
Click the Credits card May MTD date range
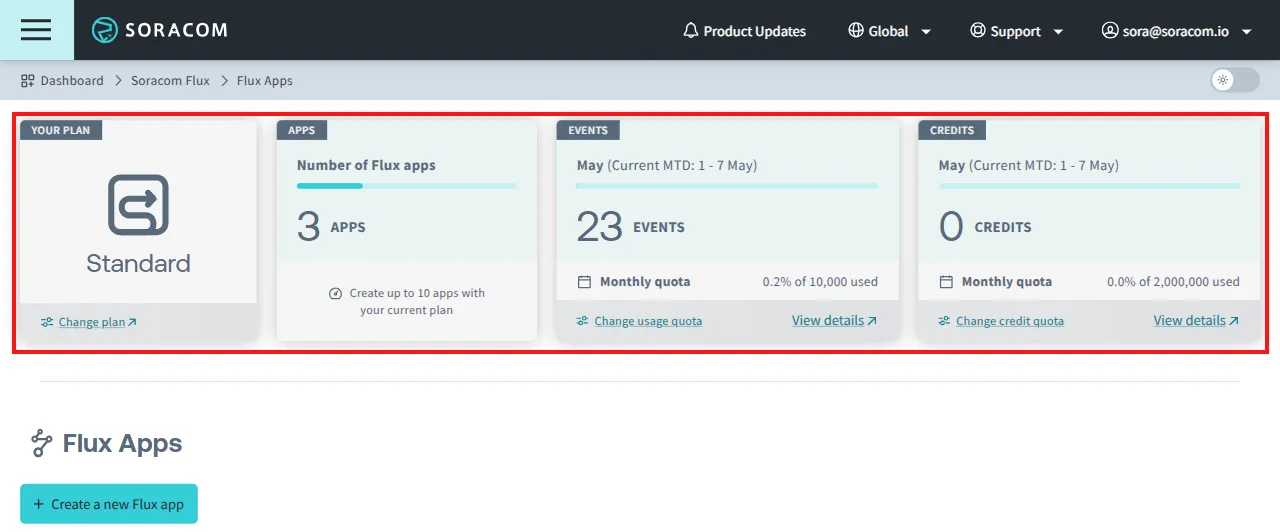1029,165
